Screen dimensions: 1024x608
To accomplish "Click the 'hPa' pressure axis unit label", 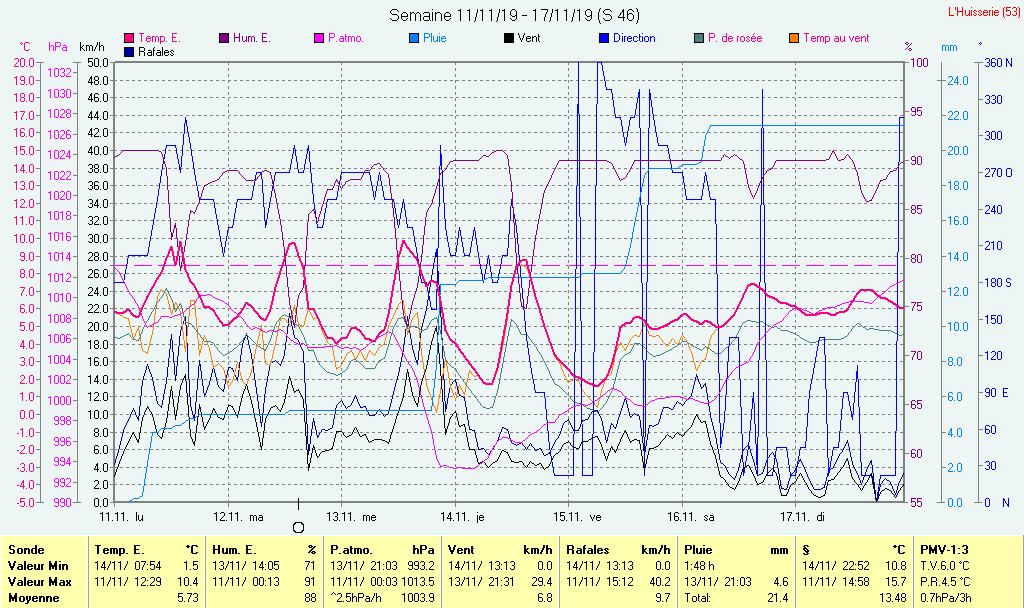I will coord(58,47).
